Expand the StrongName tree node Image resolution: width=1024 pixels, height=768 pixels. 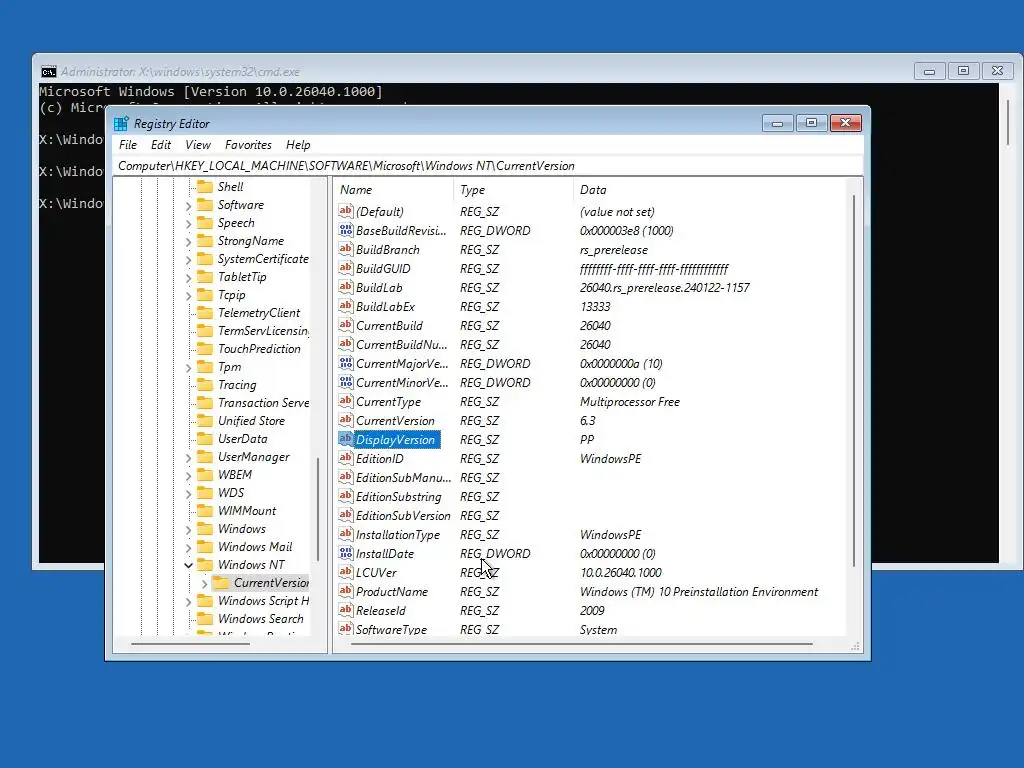188,242
